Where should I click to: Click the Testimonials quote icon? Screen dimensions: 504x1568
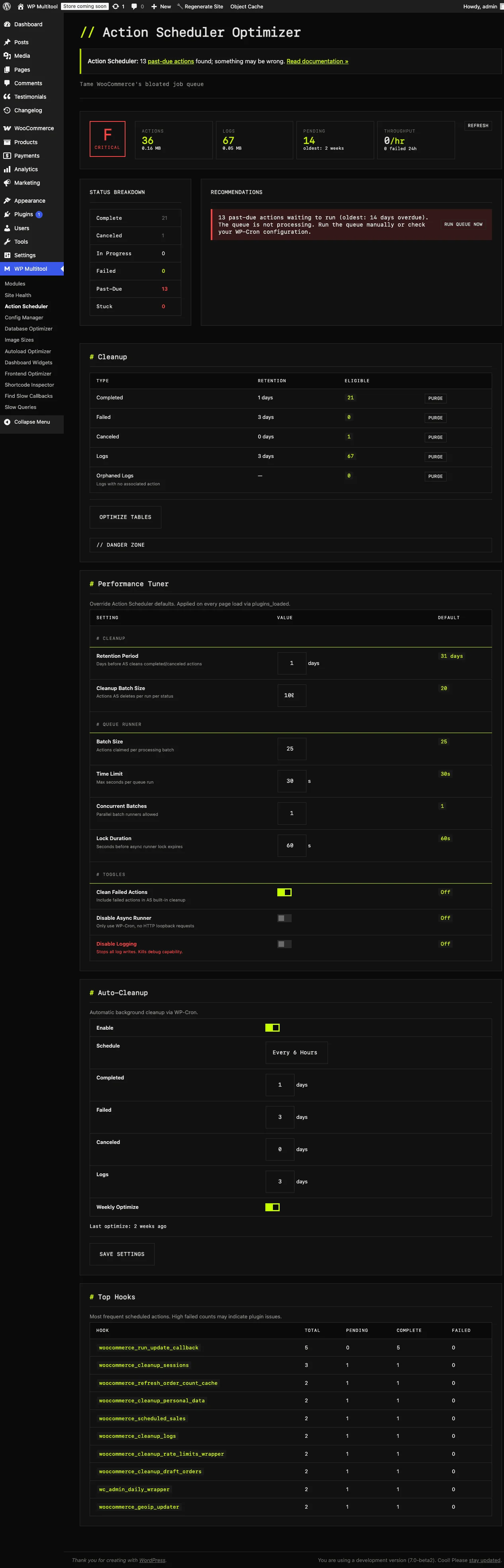coord(7,96)
